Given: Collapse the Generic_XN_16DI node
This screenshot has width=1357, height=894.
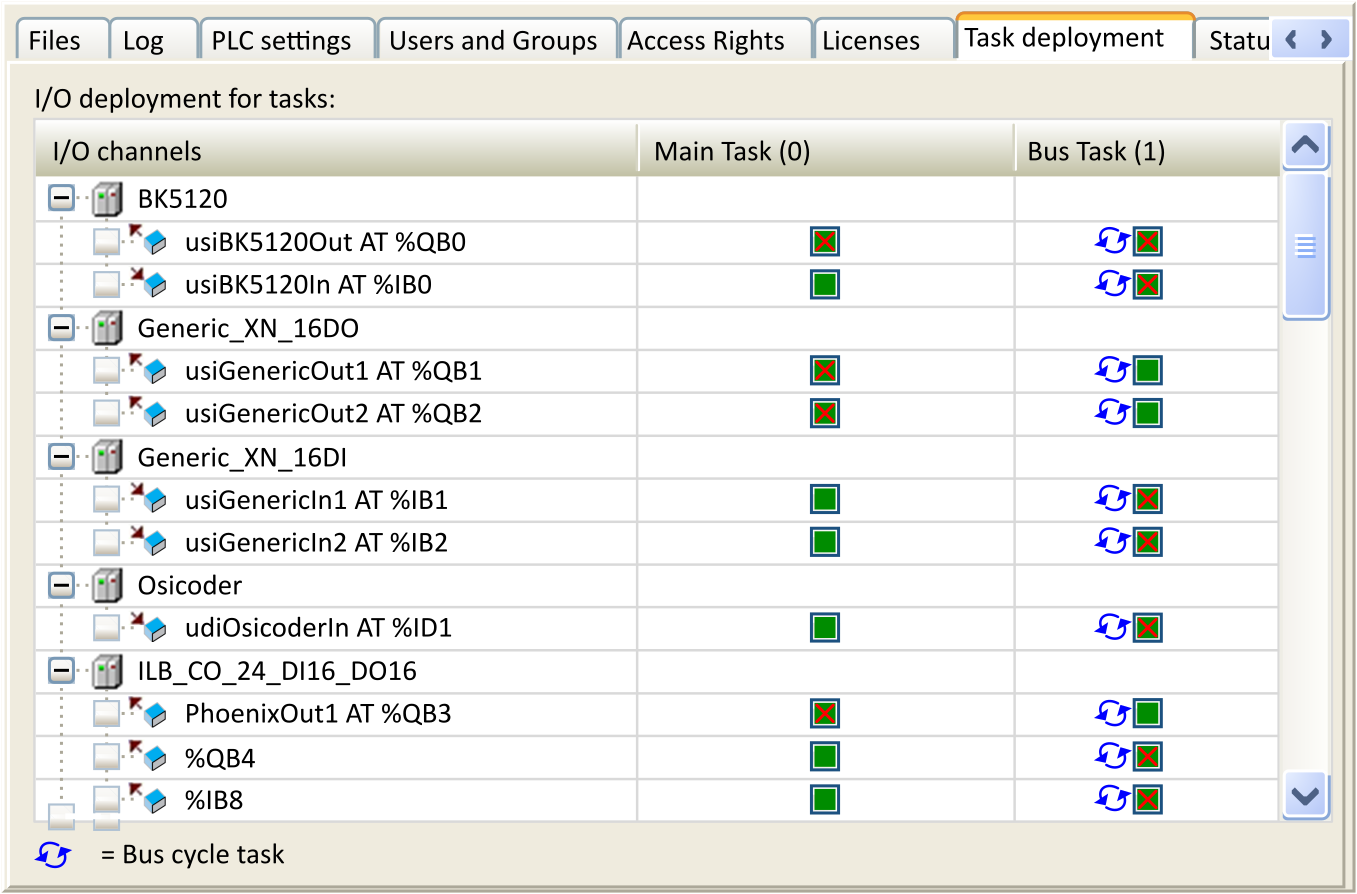Looking at the screenshot, I should (x=60, y=456).
